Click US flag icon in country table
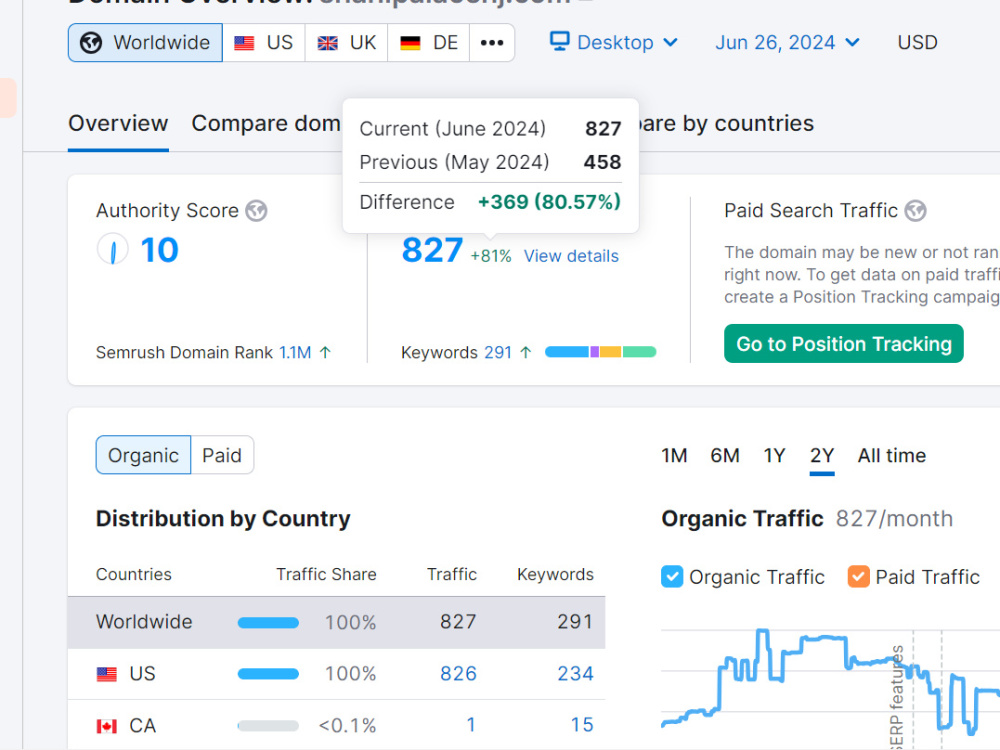The image size is (1000, 750). [x=107, y=674]
